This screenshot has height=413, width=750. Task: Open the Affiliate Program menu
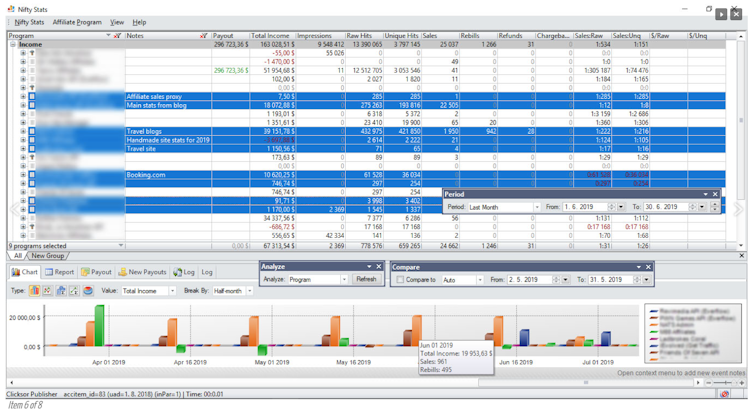[77, 22]
